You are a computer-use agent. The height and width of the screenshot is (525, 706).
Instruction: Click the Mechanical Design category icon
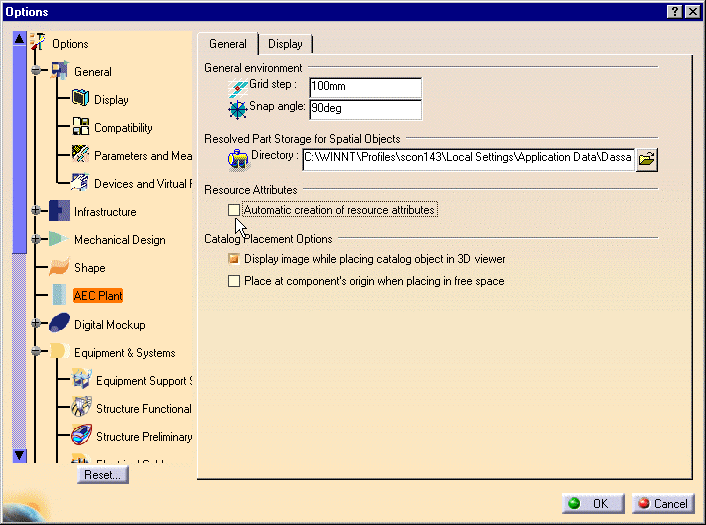pos(60,240)
